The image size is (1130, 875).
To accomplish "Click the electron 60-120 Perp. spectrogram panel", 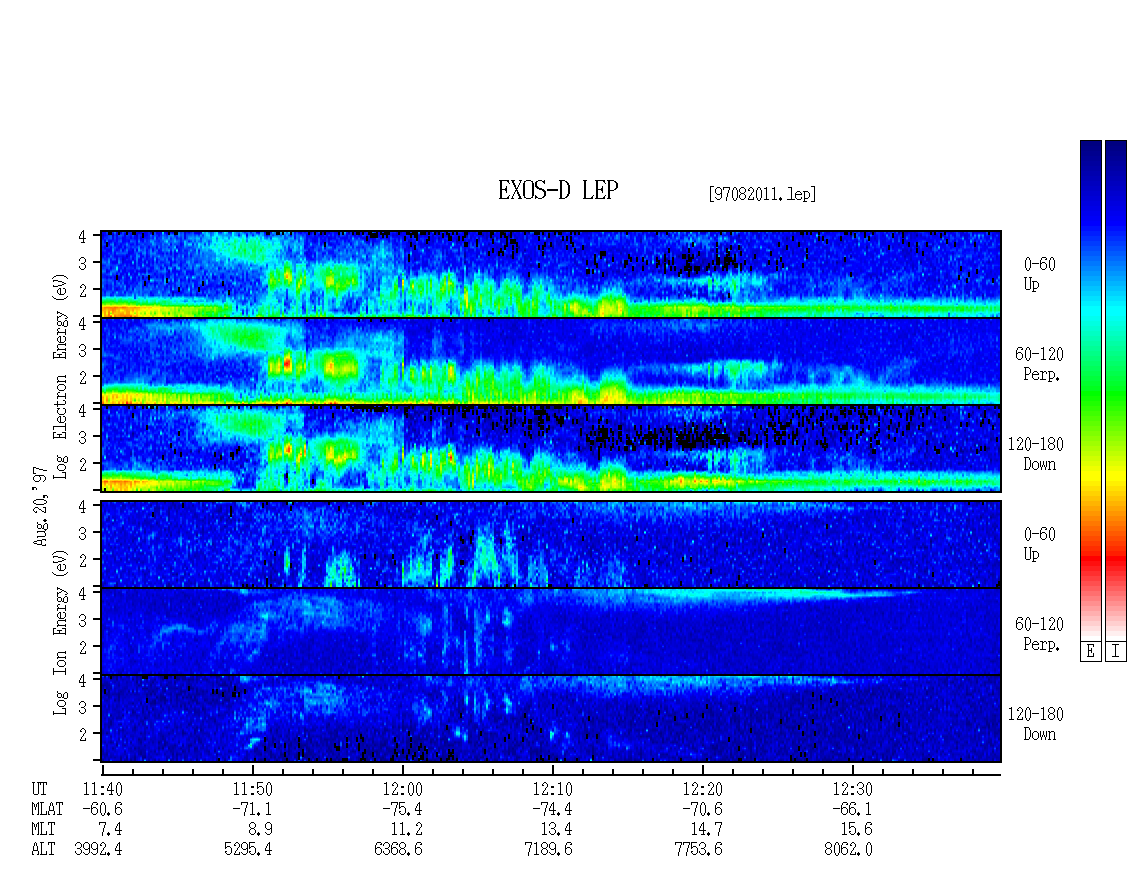I will [x=551, y=361].
